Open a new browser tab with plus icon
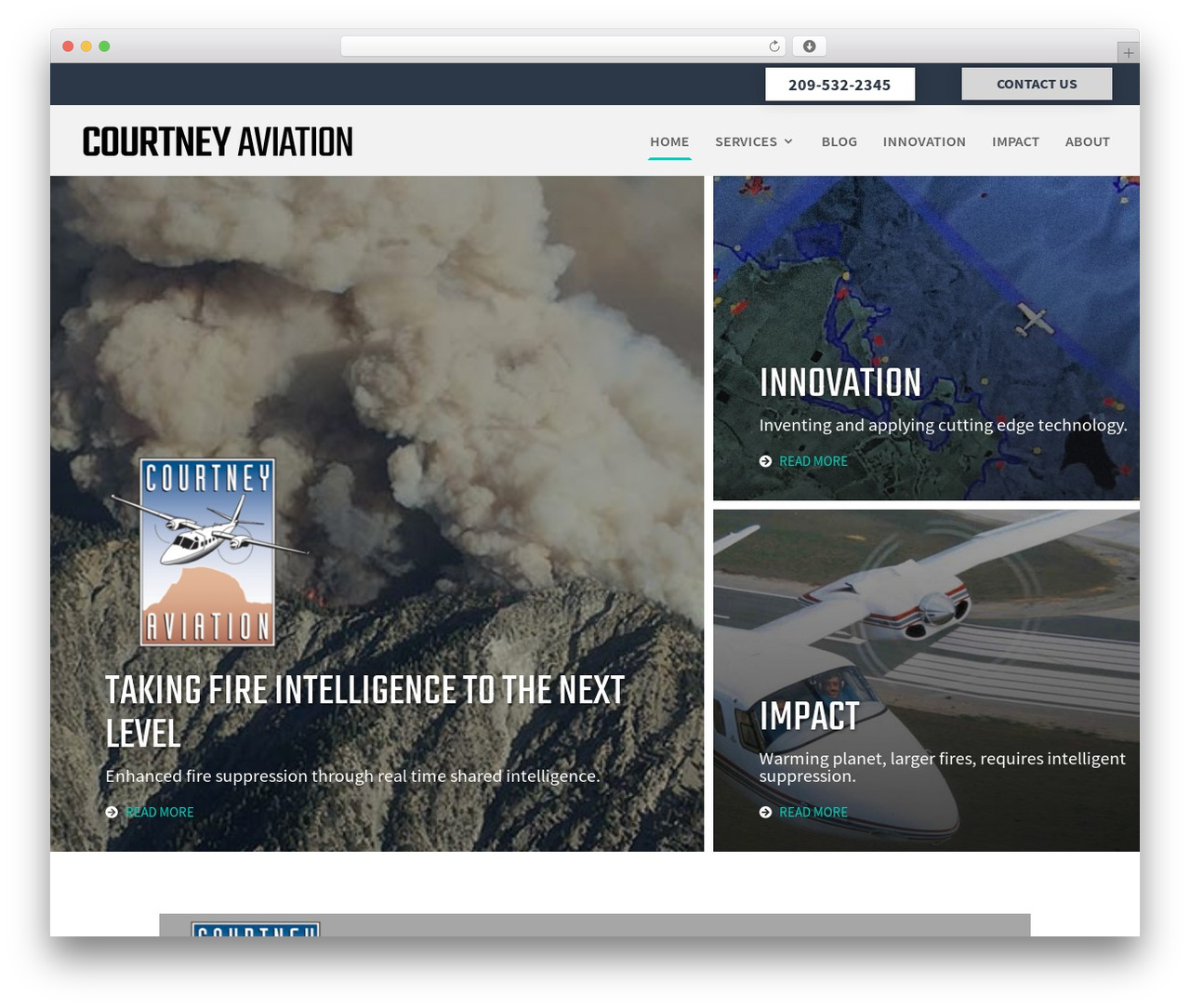Image resolution: width=1190 pixels, height=1008 pixels. tap(1128, 53)
